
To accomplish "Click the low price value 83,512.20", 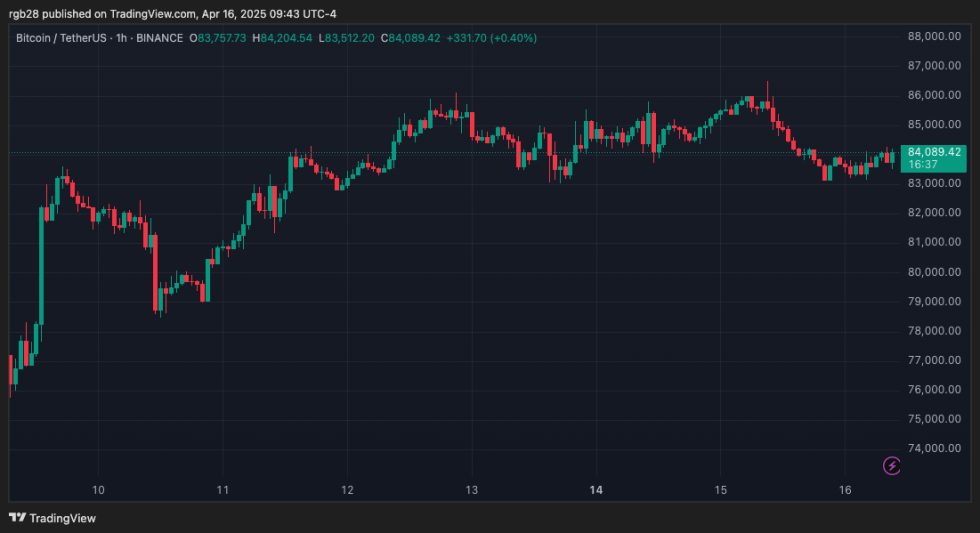I will 354,38.
